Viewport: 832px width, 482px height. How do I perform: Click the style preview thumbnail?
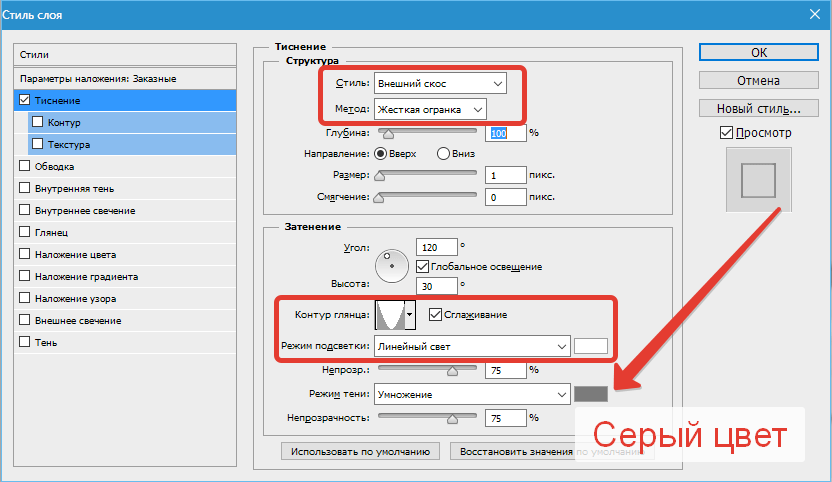tap(759, 180)
